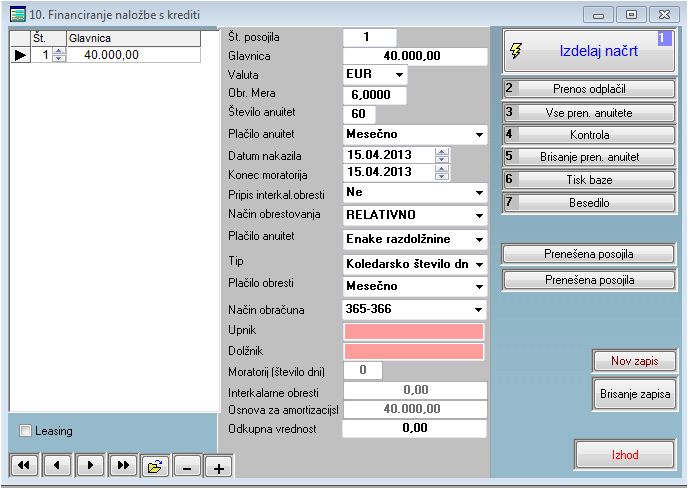
Task: Click the Prenos odplačil button
Action: tap(589, 89)
